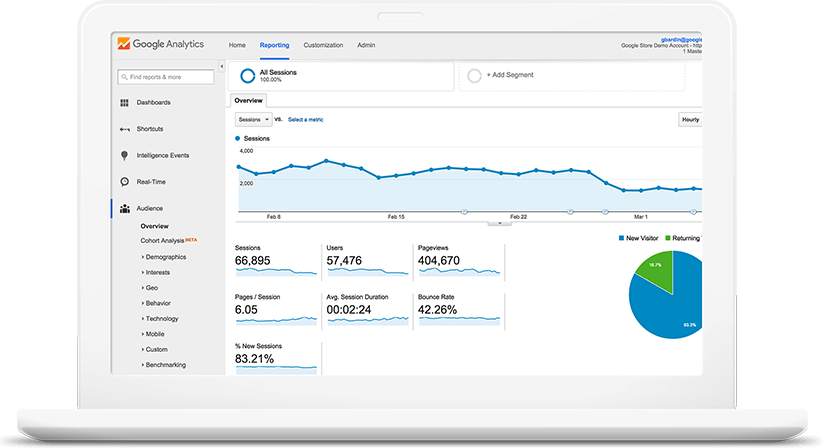Open the Admin tab

(x=366, y=45)
